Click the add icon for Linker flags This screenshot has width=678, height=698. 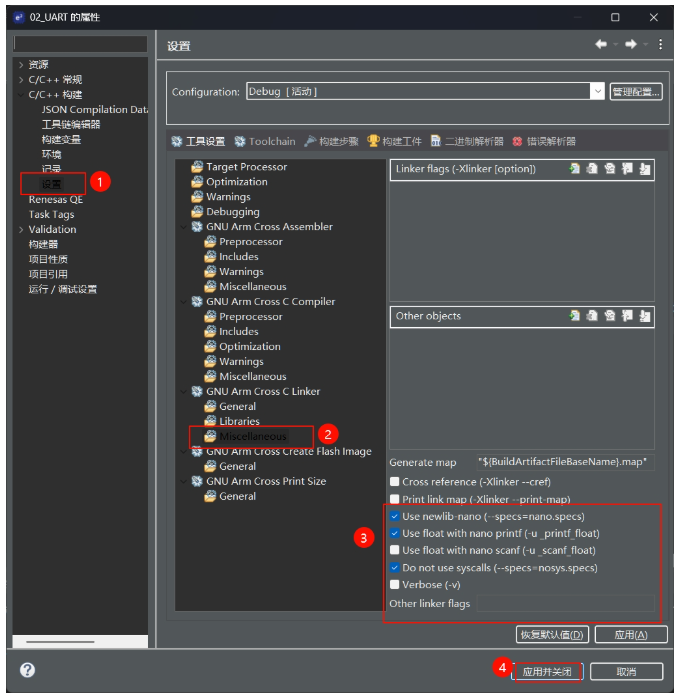coord(574,169)
